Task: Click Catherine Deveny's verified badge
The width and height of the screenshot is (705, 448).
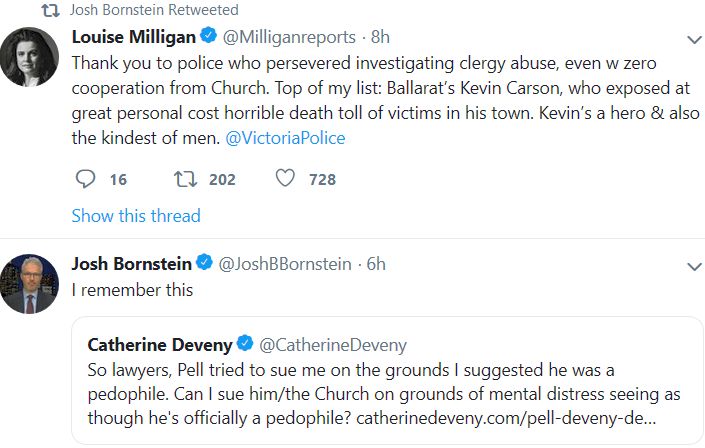Action: [245, 345]
